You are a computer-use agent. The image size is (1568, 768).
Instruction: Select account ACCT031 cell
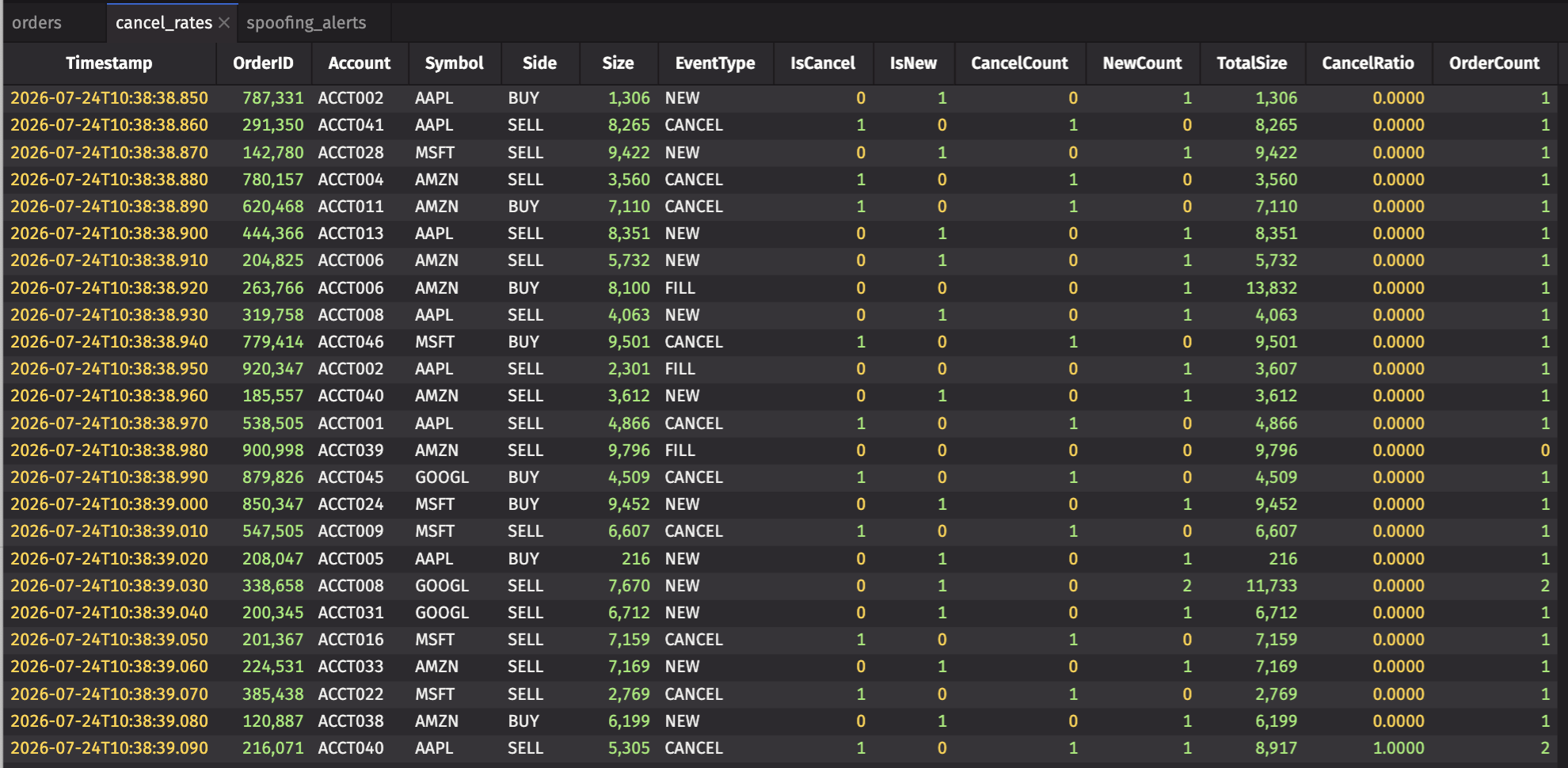tap(360, 613)
